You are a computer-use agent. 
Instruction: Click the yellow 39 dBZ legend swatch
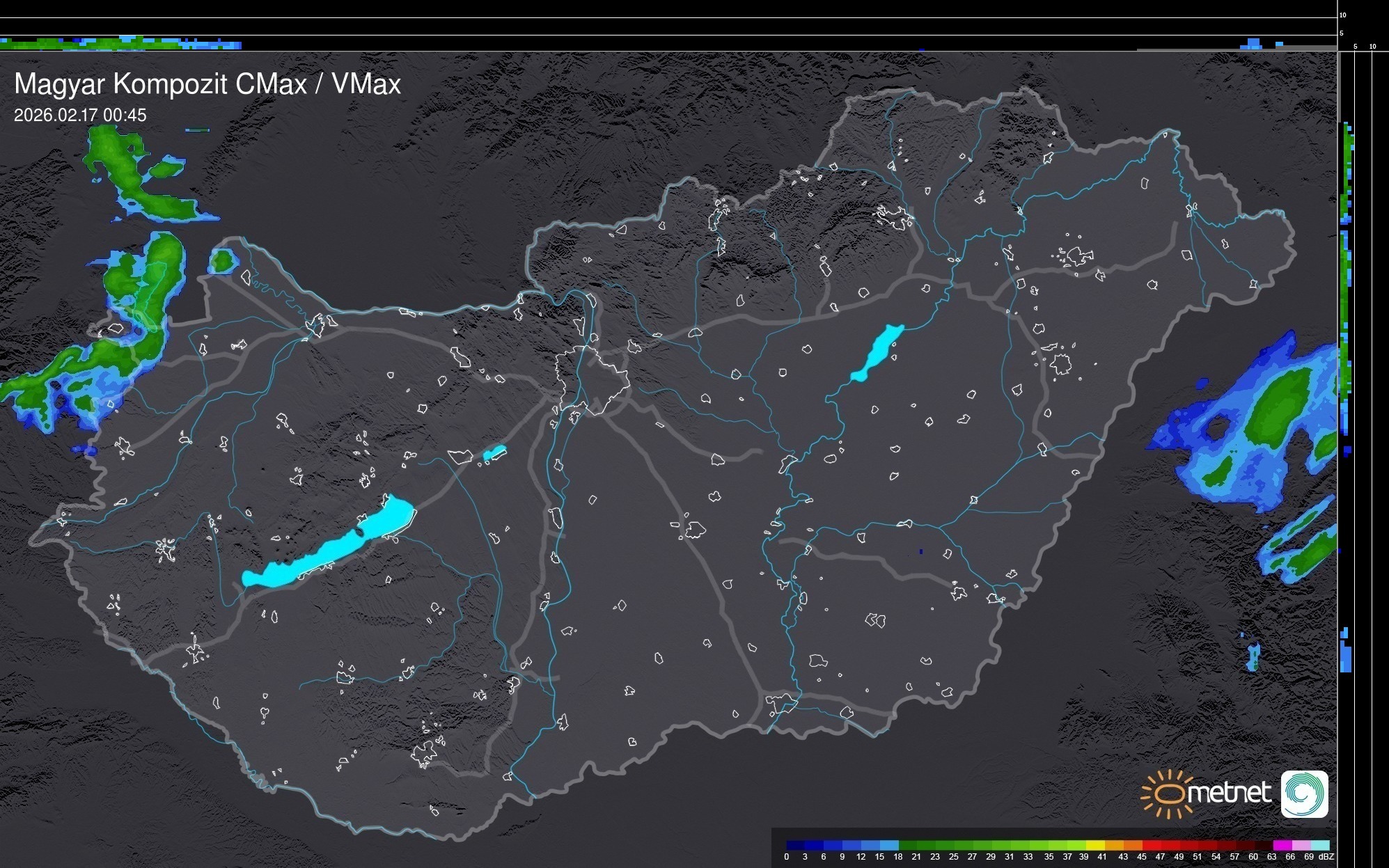[x=1094, y=845]
